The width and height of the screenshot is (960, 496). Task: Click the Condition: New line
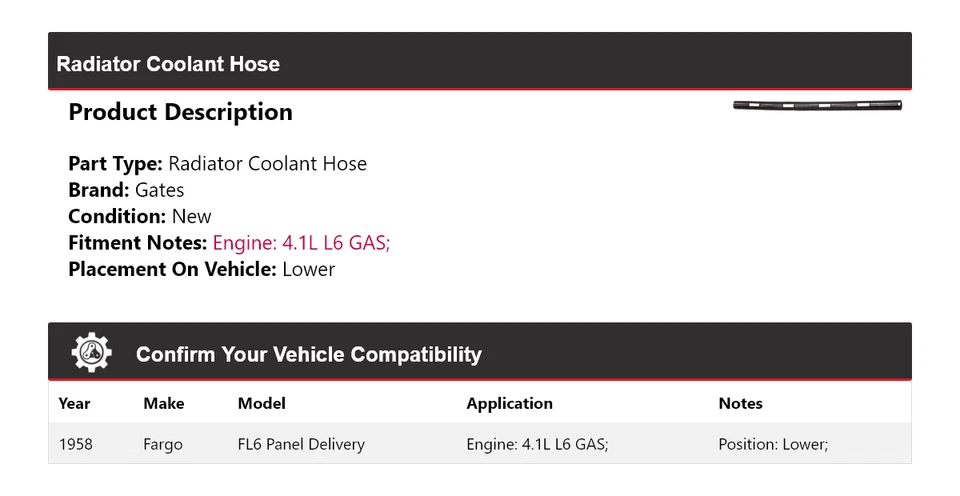pos(140,216)
